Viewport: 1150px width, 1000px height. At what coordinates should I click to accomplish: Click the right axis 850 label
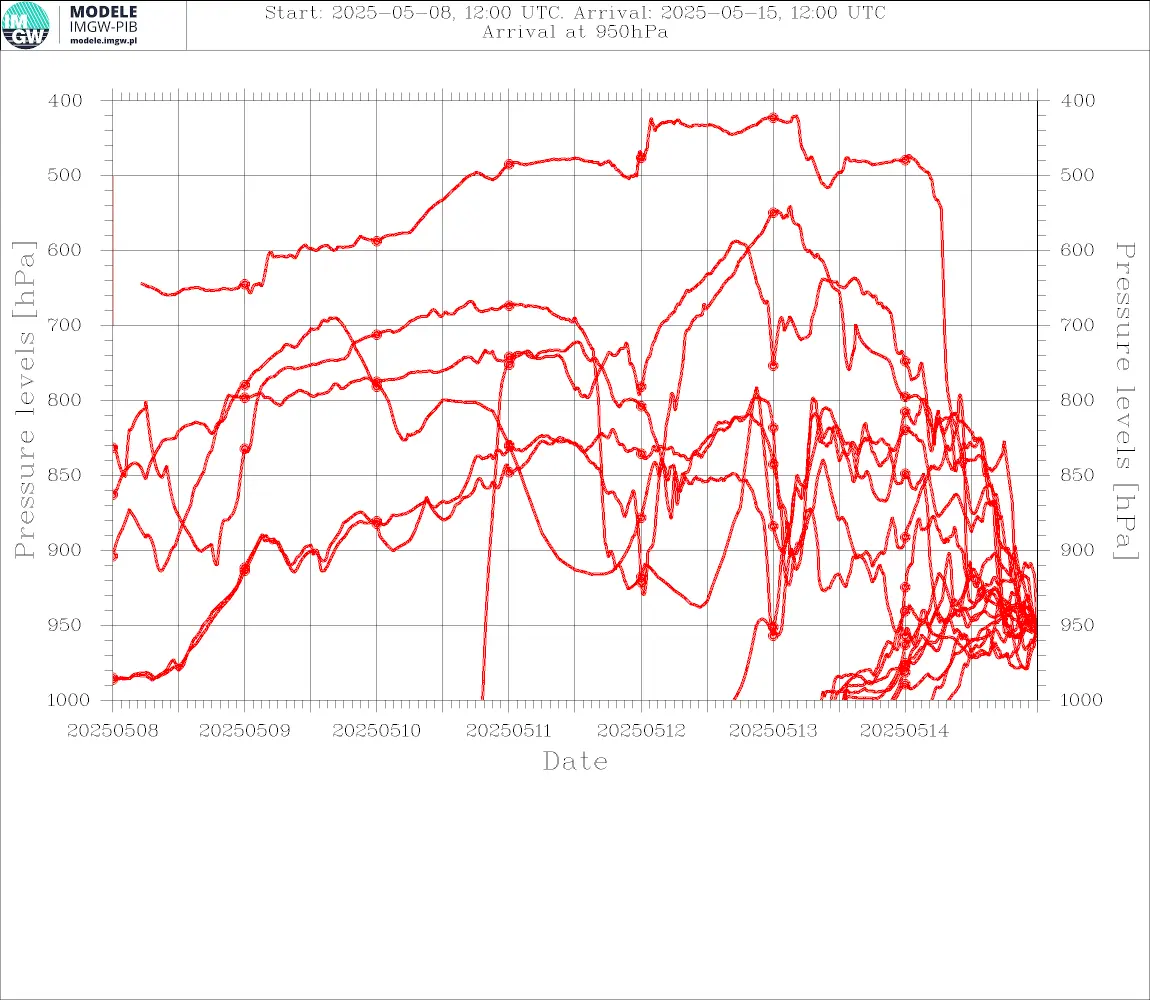1078,475
